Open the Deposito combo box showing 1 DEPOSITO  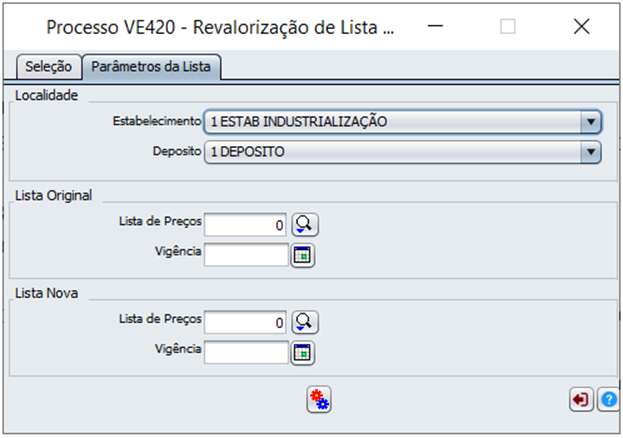pos(403,152)
